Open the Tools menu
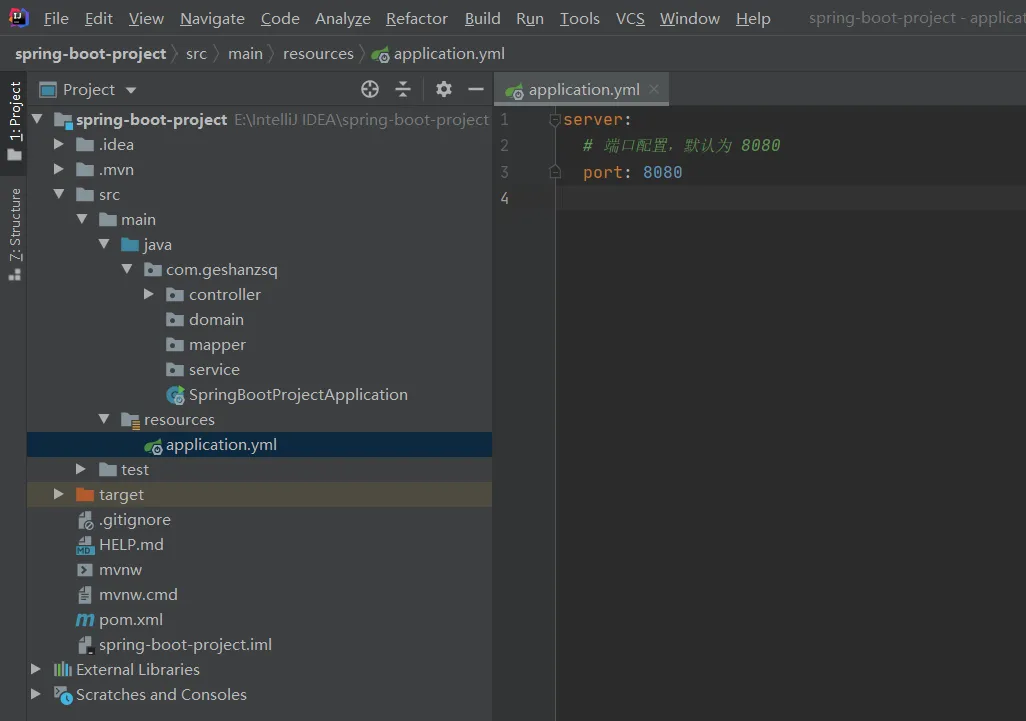This screenshot has height=721, width=1026. click(580, 19)
